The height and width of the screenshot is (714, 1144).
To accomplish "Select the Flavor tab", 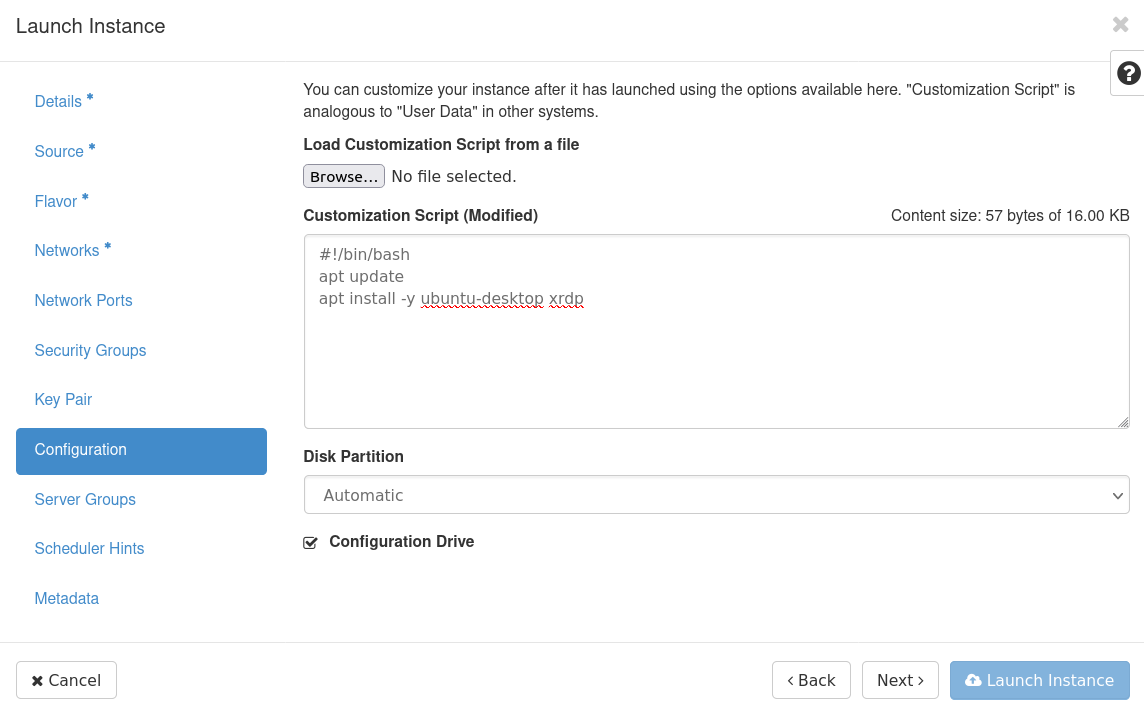I will (x=56, y=202).
